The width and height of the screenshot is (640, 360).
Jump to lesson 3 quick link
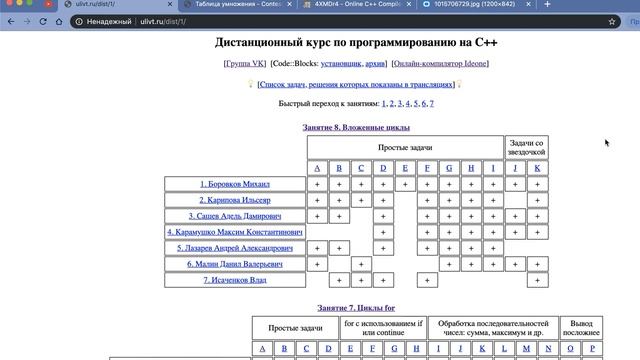(400, 104)
